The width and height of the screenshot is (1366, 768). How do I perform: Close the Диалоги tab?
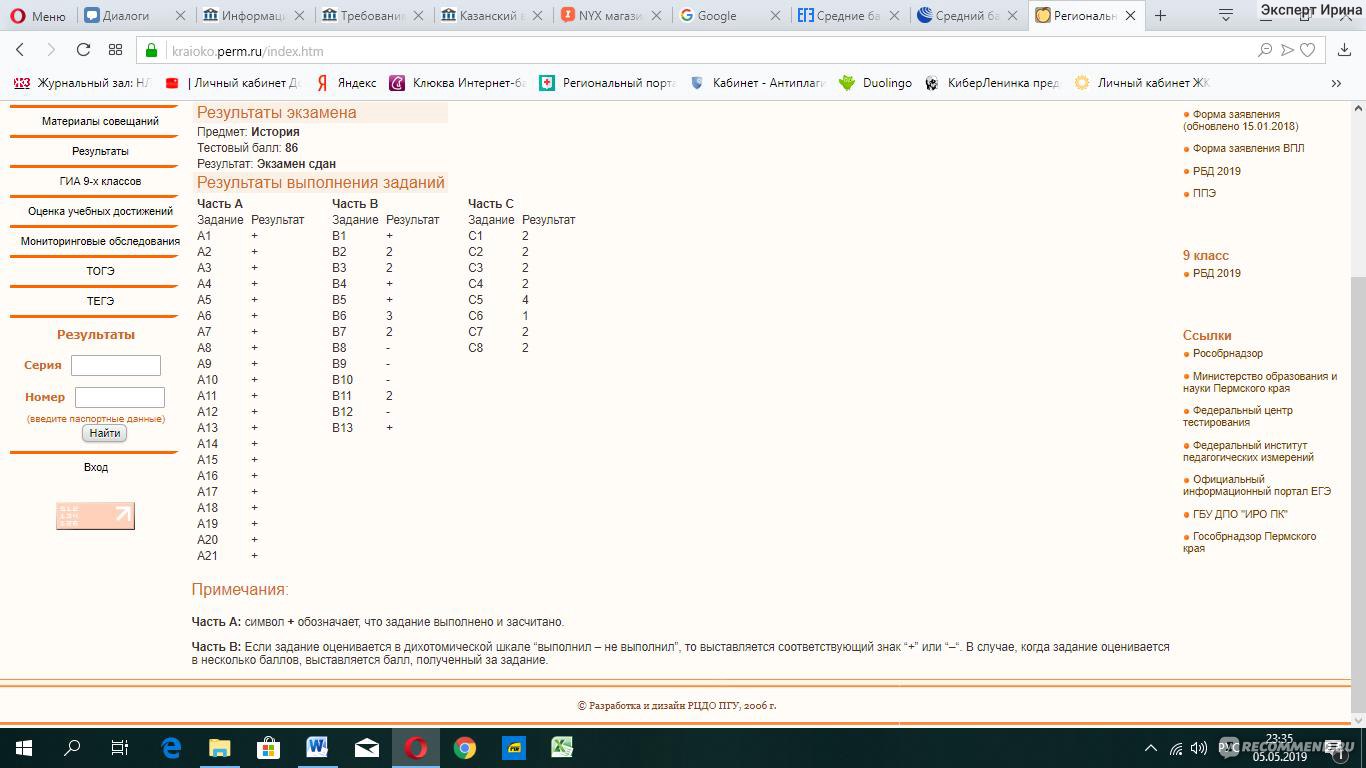tap(179, 16)
